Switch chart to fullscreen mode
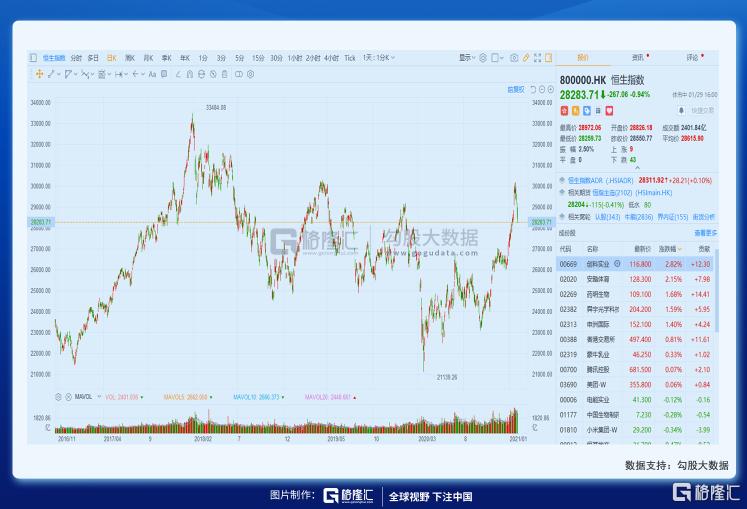Screen dimensions: 747x509 tap(537, 58)
